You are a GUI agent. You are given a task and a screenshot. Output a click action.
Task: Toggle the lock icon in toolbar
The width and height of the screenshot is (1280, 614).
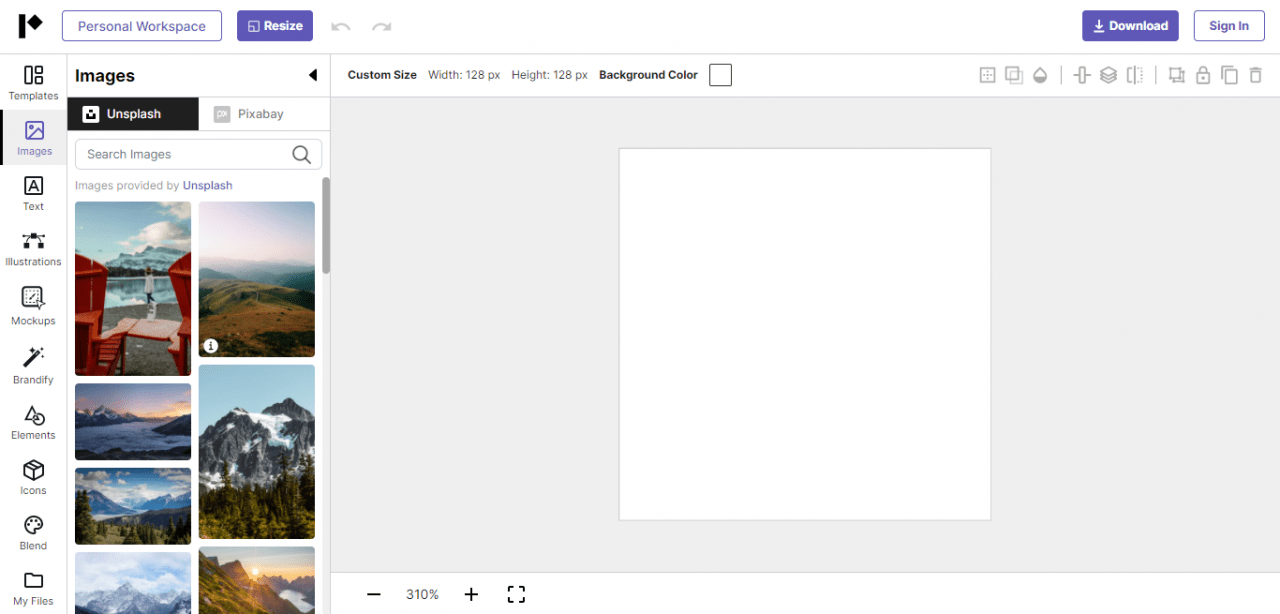coord(1203,75)
